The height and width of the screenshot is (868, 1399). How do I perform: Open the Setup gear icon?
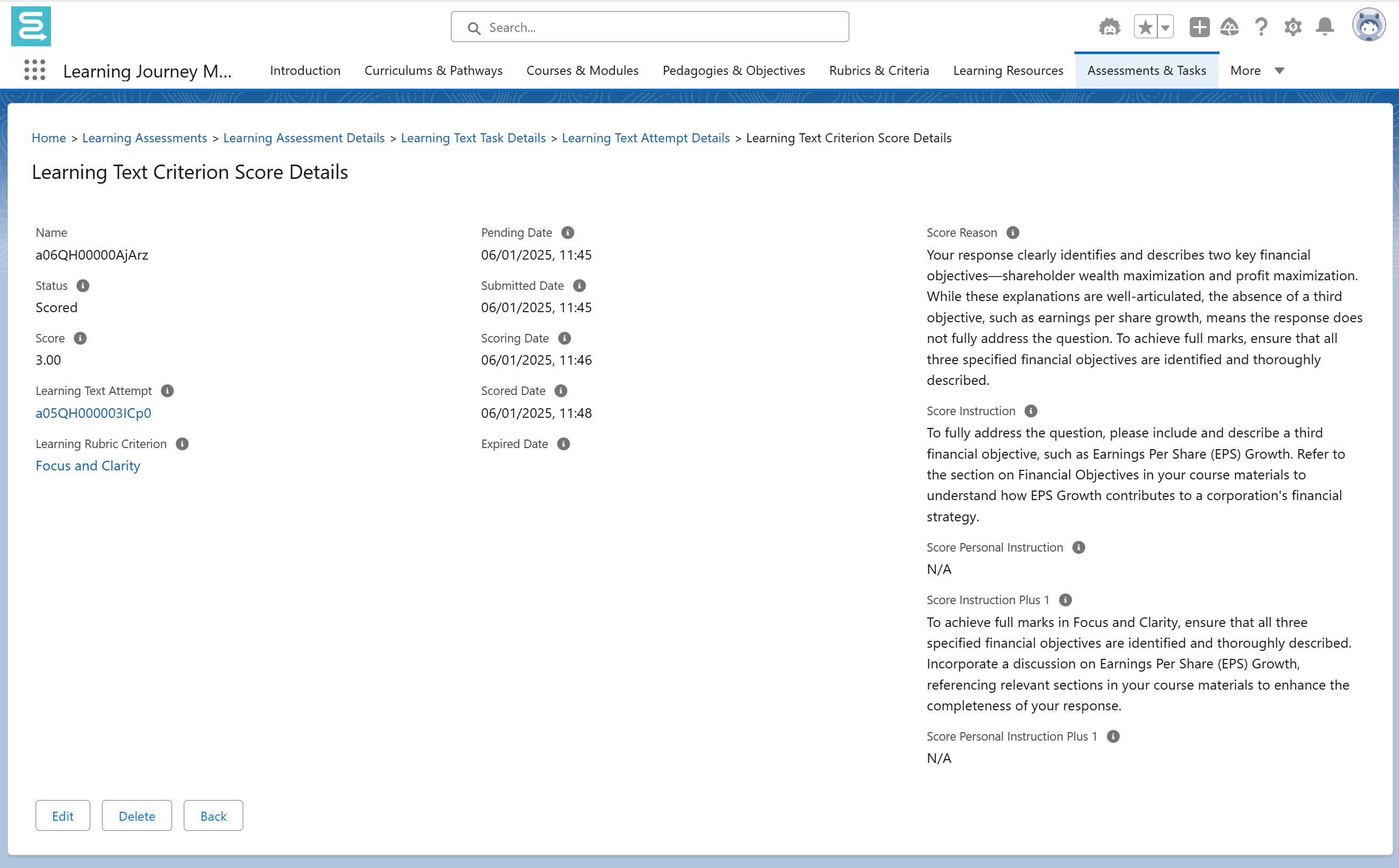(x=1292, y=27)
